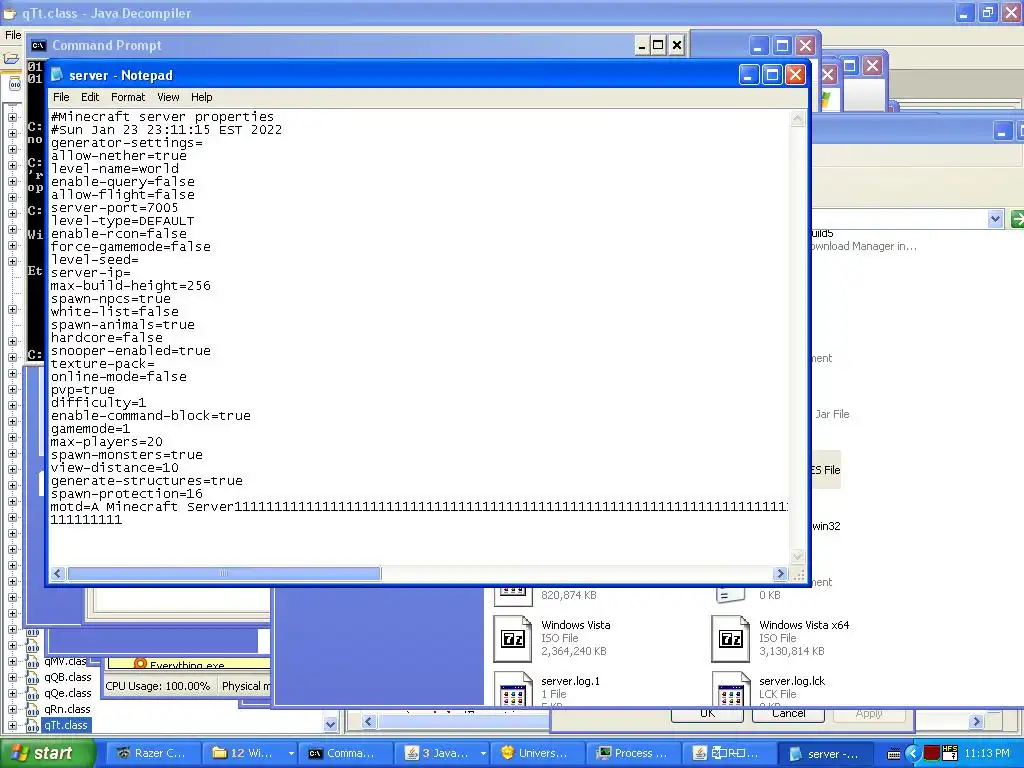The image size is (1024, 768).
Task: Select the Windows Vista ISO 7z file icon
Action: (x=513, y=639)
